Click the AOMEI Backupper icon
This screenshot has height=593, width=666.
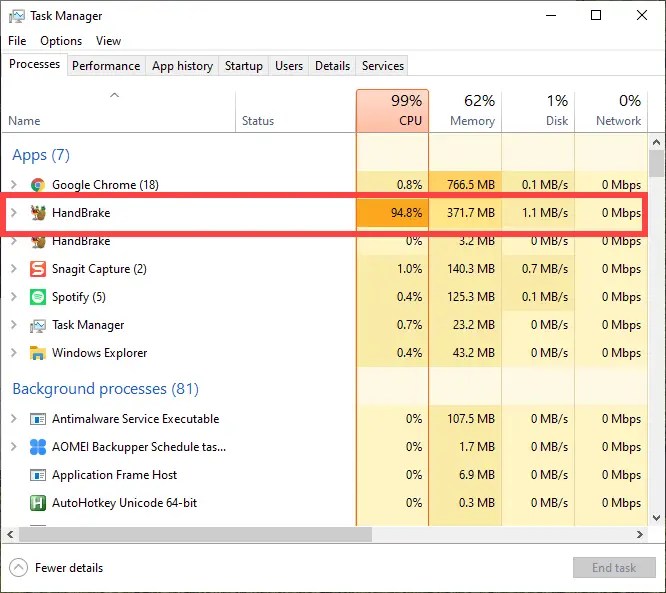pyautogui.click(x=38, y=447)
